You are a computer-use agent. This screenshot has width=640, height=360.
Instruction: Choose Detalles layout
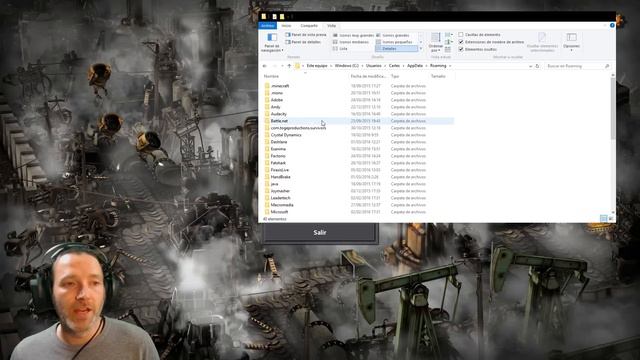tap(396, 49)
